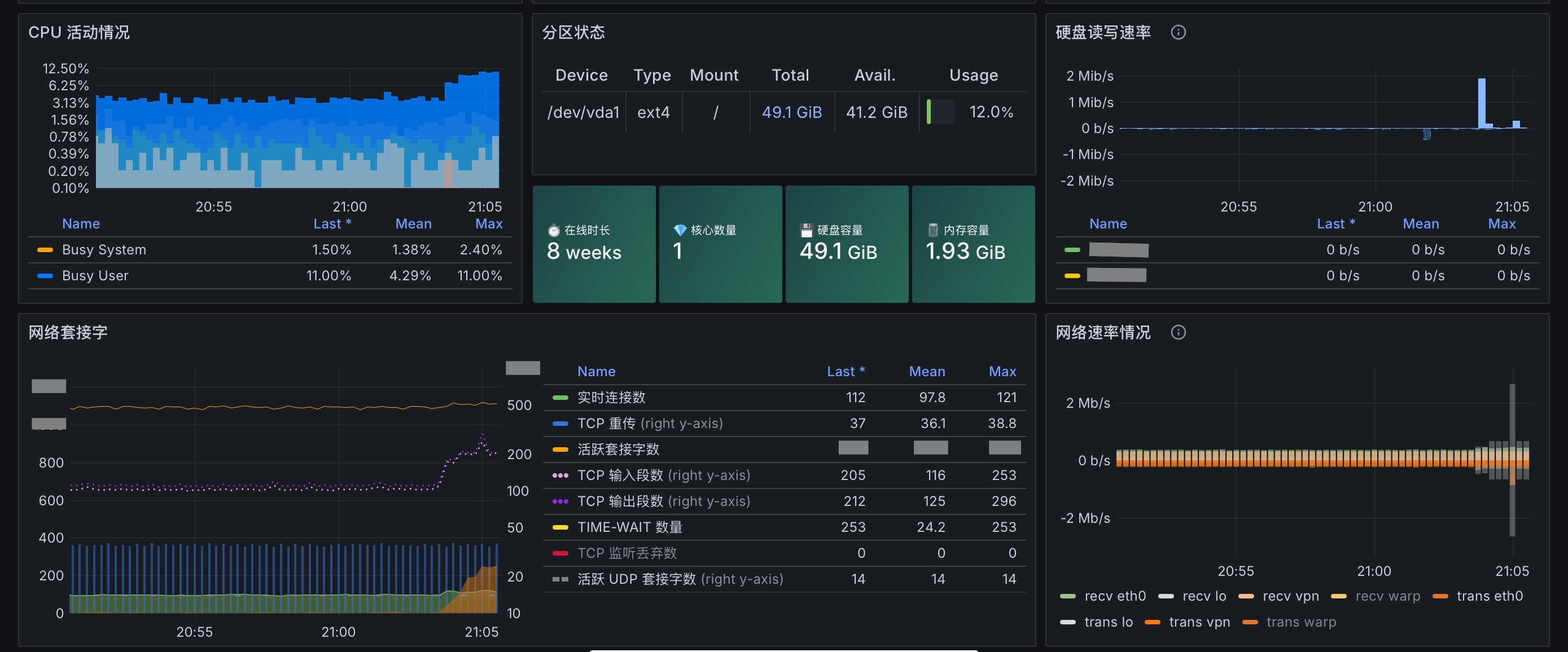
Task: Click the diamond icon in 核心数量 card
Action: pyautogui.click(x=680, y=231)
